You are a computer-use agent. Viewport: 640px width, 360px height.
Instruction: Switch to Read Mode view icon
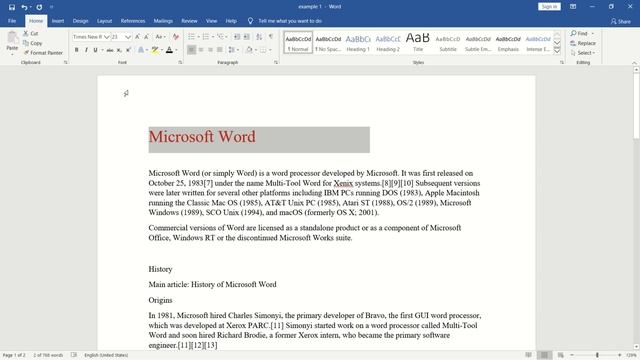pos(528,355)
